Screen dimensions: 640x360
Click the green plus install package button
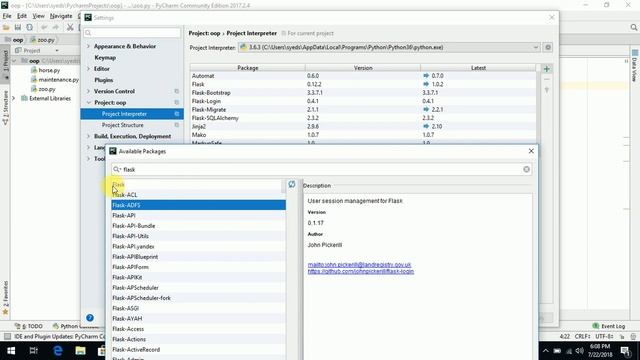pos(547,69)
